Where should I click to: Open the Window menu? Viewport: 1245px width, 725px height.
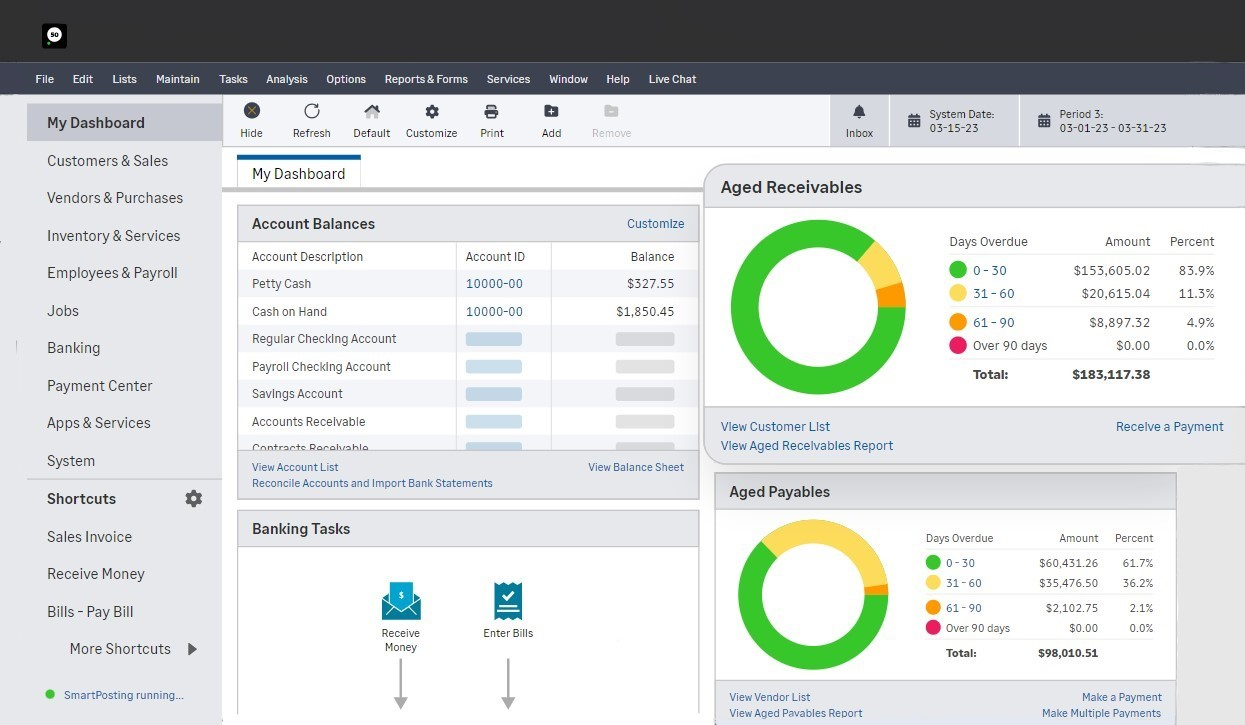pyautogui.click(x=568, y=79)
